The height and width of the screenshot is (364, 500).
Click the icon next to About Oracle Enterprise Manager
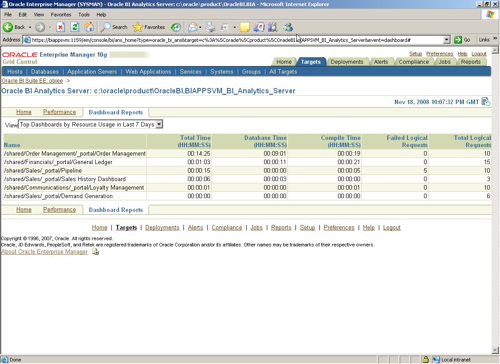tap(96, 252)
